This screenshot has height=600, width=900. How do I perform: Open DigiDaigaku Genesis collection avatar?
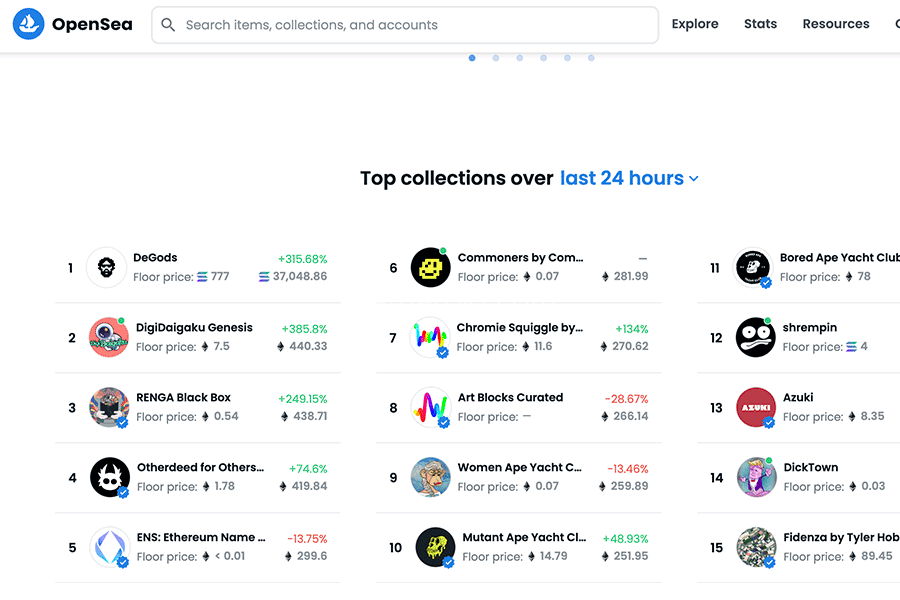108,338
